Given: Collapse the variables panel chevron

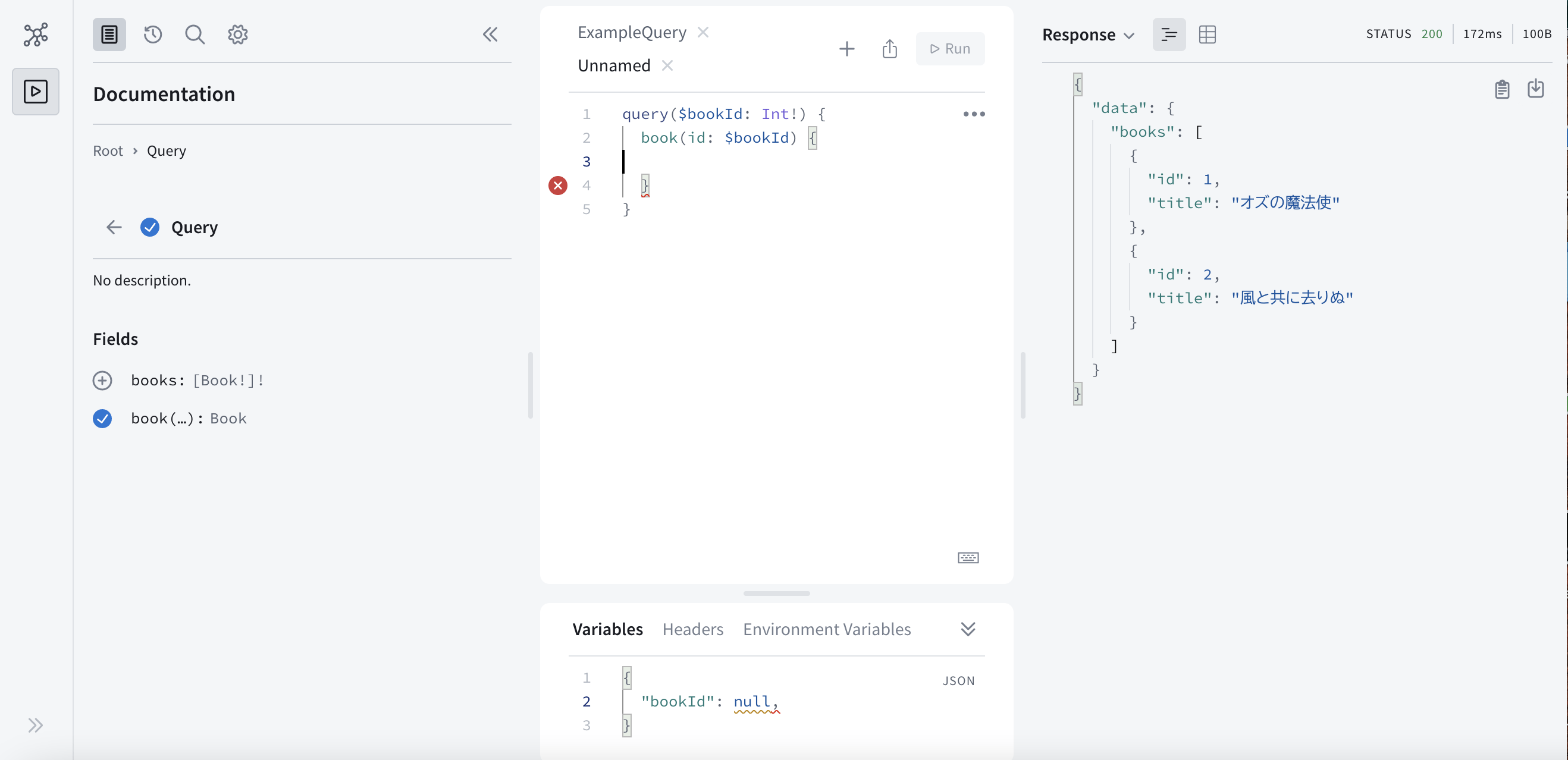Looking at the screenshot, I should tap(968, 629).
